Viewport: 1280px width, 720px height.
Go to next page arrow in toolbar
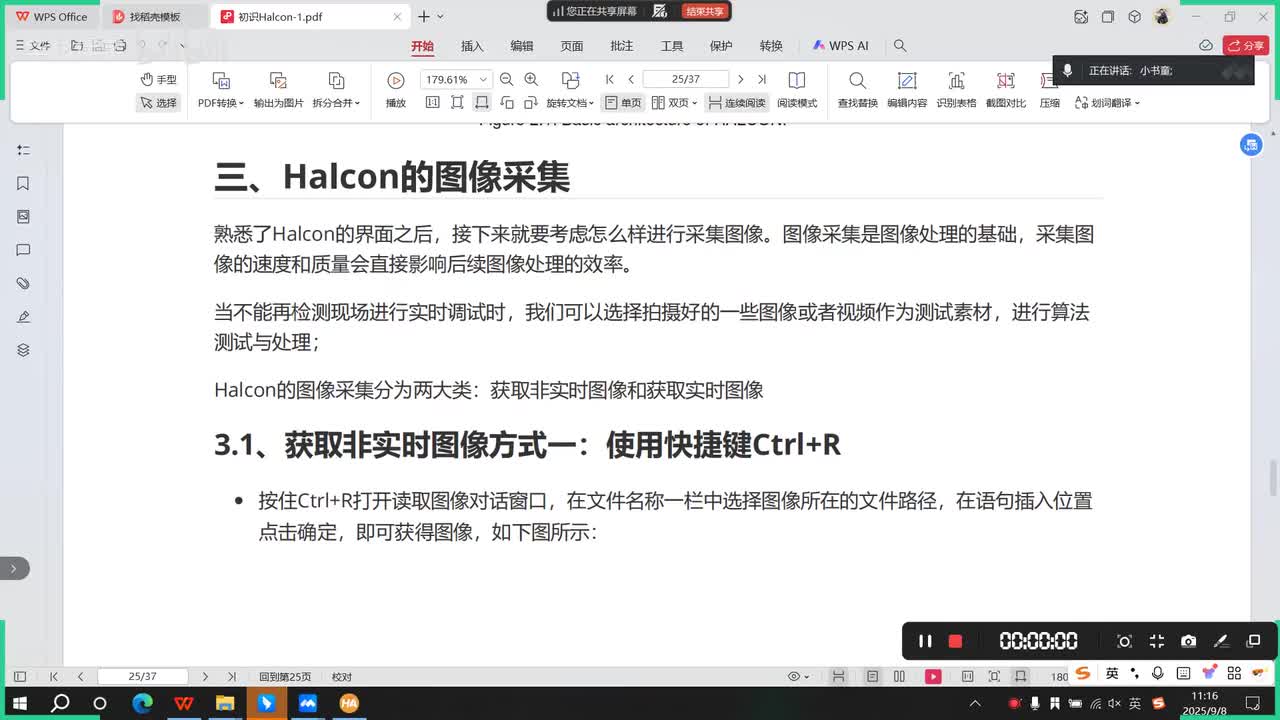[740, 80]
